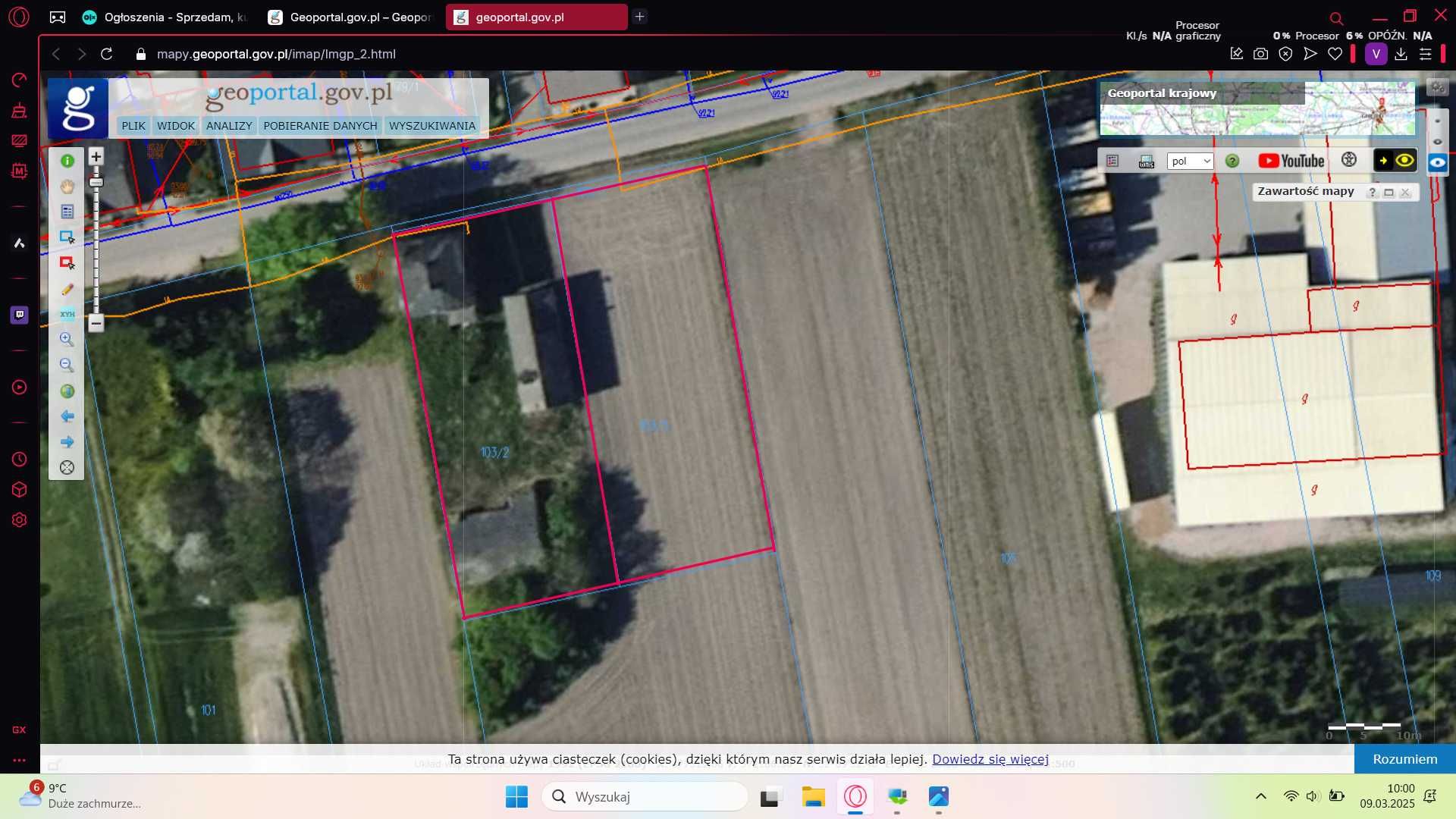This screenshot has height=819, width=1456.
Task: Reload the page
Action: (x=107, y=54)
